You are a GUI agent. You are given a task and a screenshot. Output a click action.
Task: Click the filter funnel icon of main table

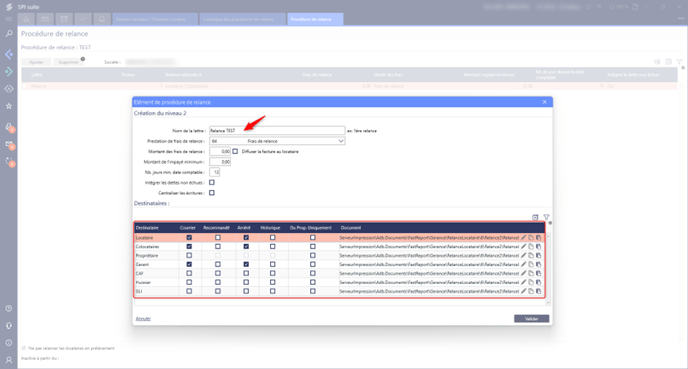pyautogui.click(x=679, y=62)
